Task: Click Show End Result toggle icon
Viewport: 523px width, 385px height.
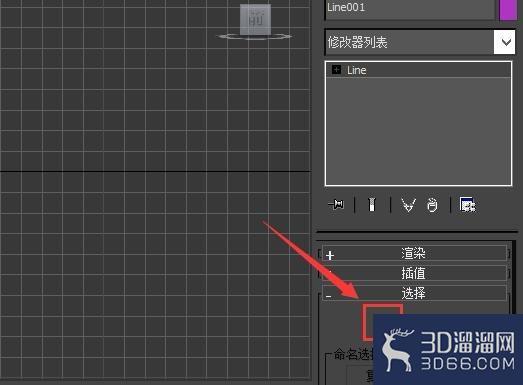Action: pos(372,204)
